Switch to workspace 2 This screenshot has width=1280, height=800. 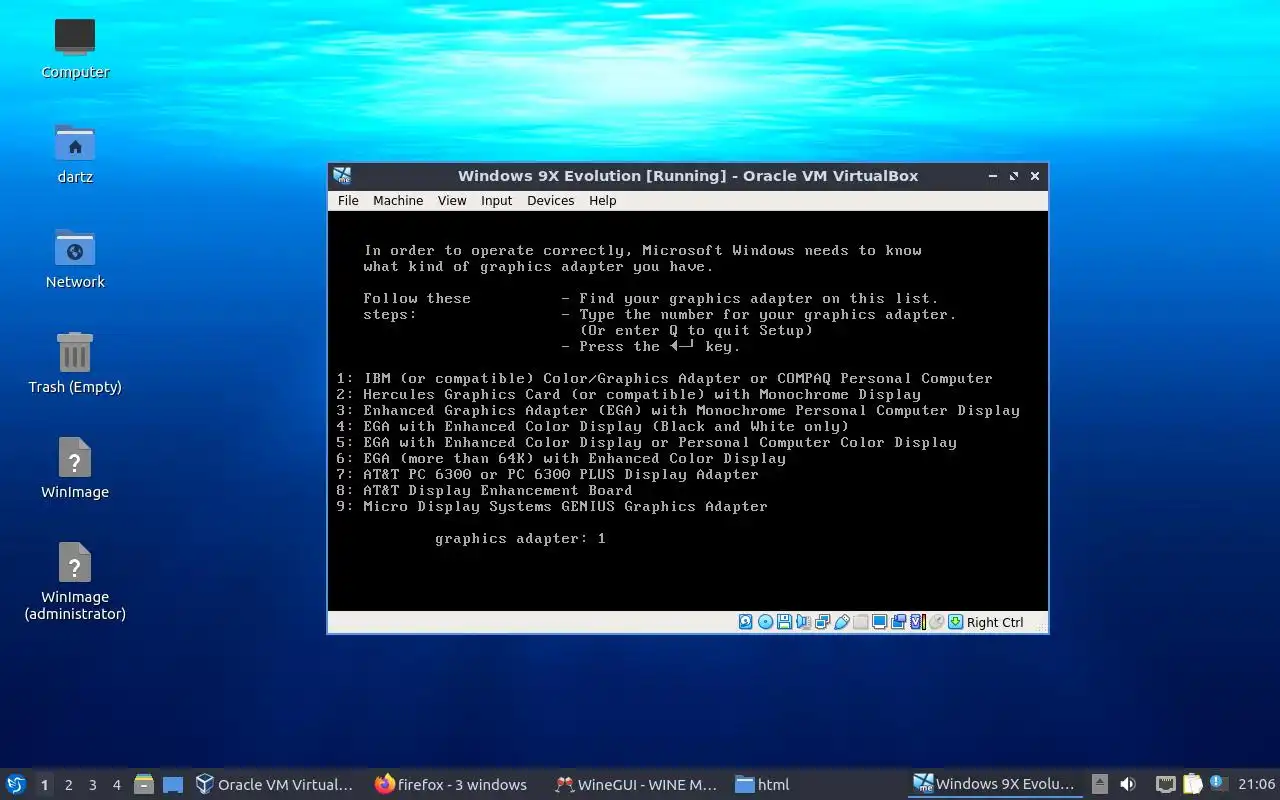coord(68,785)
